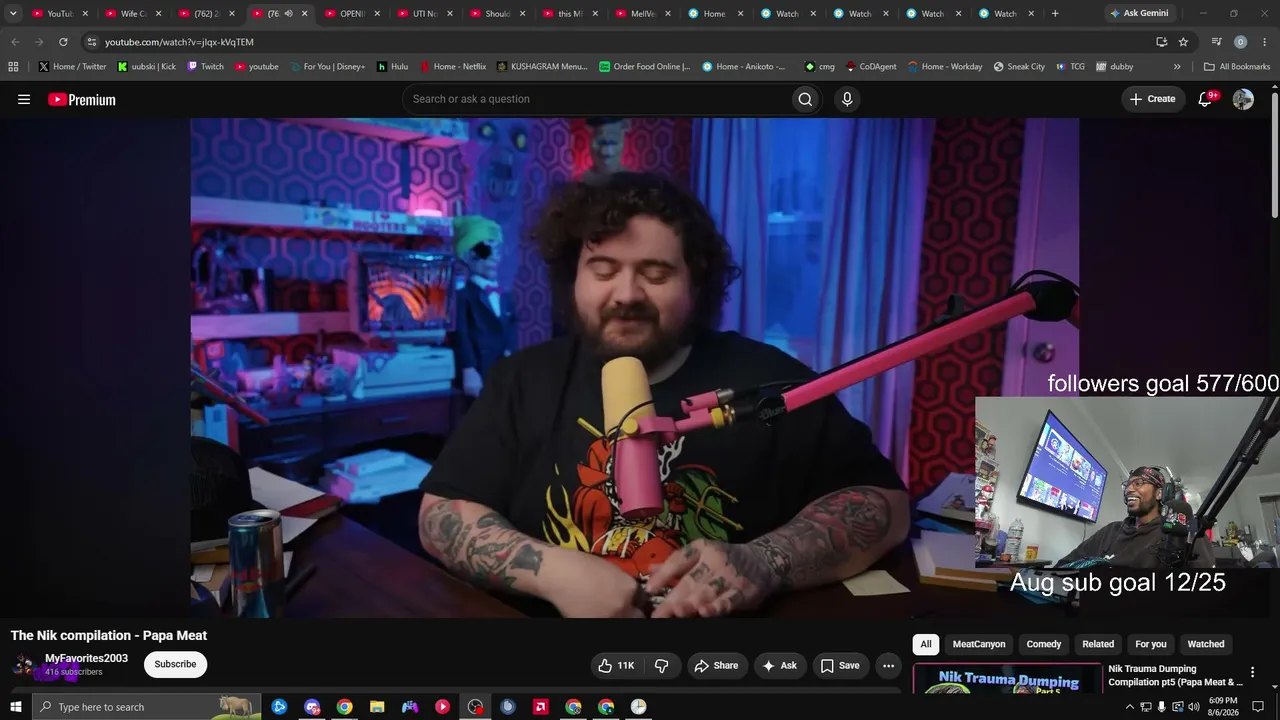Switch to the Wife tab
The height and width of the screenshot is (720, 1280).
[133, 14]
